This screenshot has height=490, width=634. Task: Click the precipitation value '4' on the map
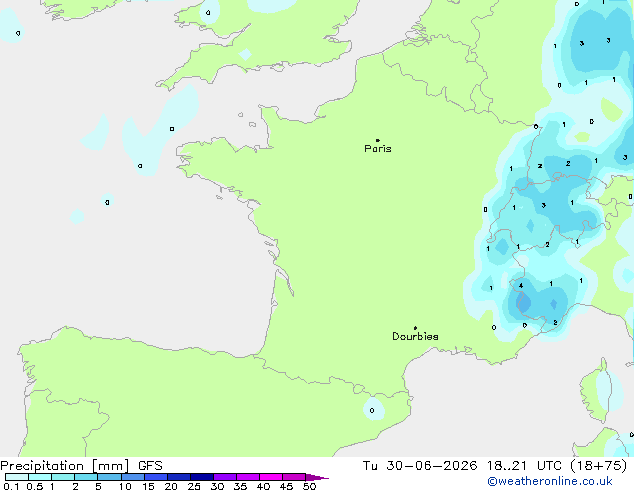coord(521,285)
